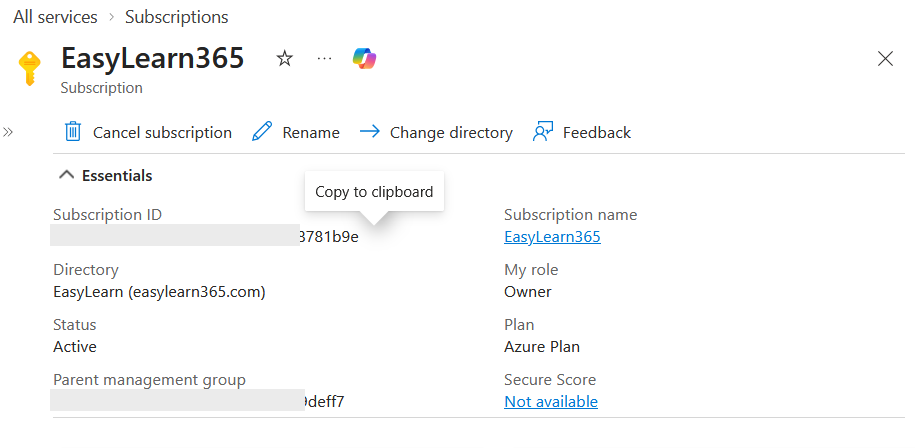
Task: Click the pencil Rename icon
Action: click(x=262, y=132)
